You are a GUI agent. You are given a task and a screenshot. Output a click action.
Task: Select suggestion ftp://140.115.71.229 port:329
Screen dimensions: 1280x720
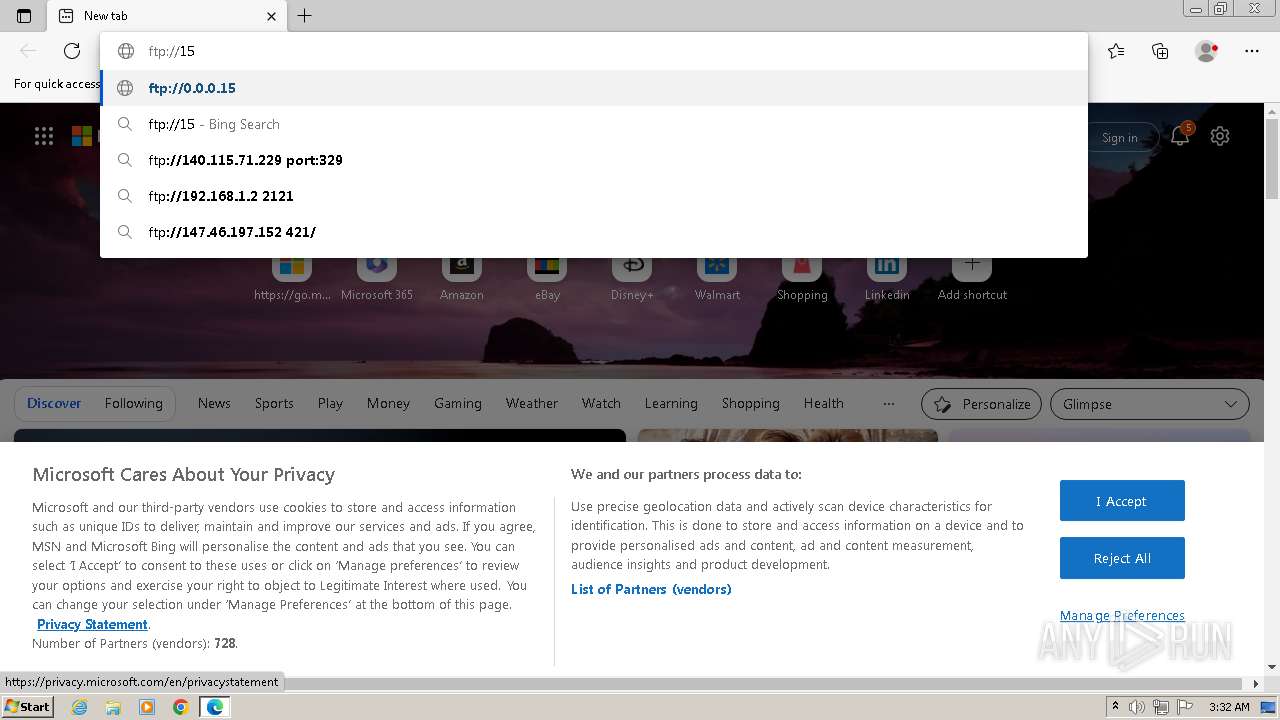coord(594,160)
